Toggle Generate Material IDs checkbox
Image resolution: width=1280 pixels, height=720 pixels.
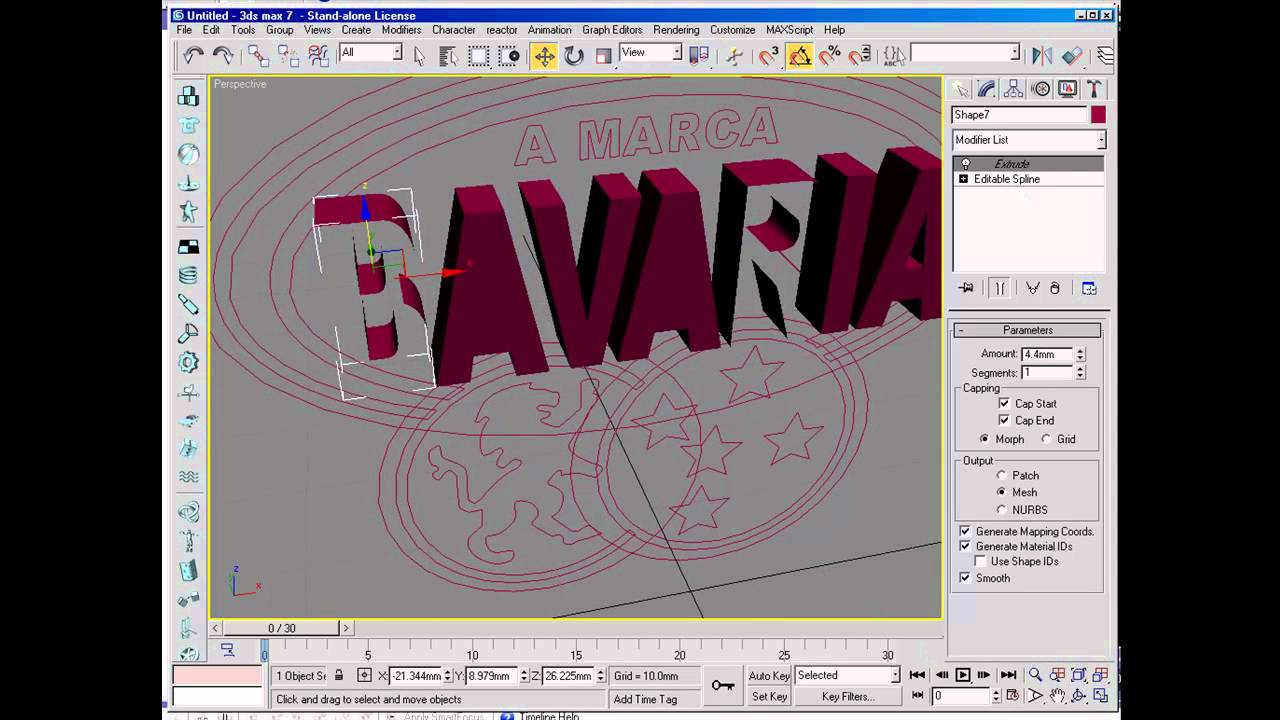[x=965, y=547]
